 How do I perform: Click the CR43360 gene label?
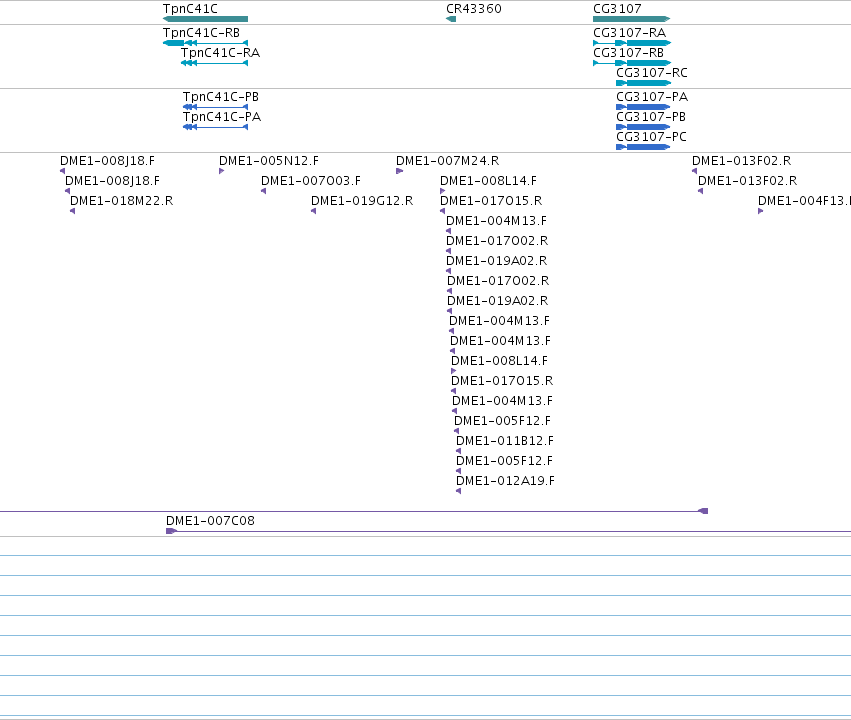(473, 9)
